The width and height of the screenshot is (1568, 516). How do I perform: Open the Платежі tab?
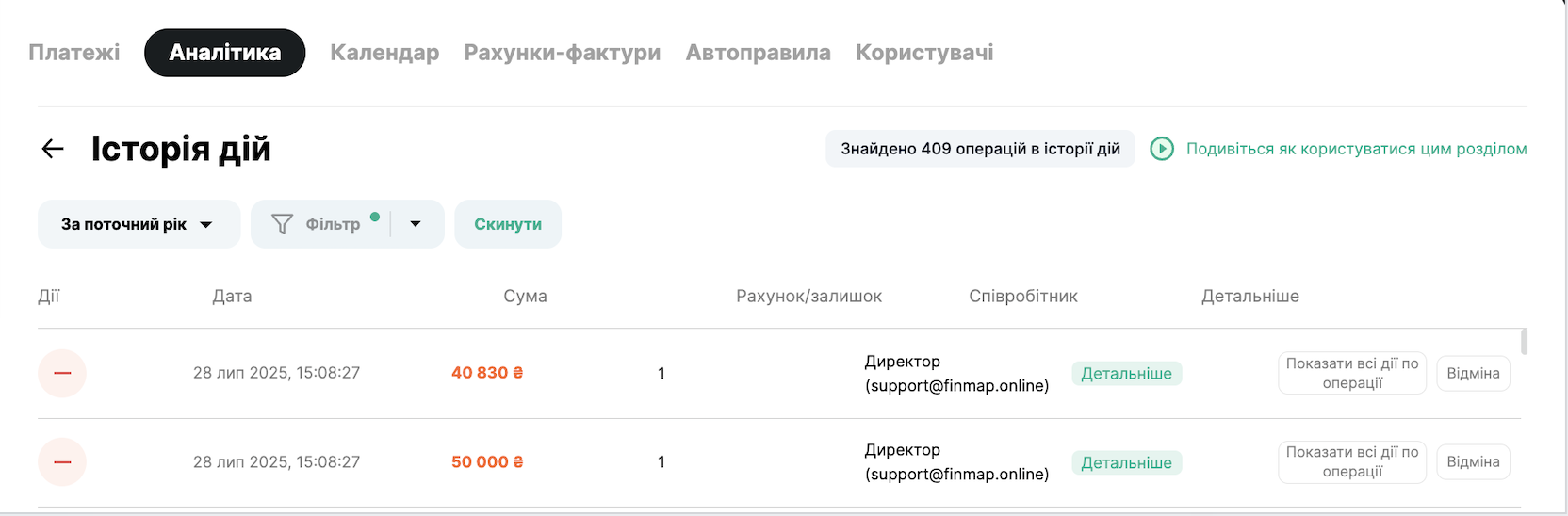[74, 53]
